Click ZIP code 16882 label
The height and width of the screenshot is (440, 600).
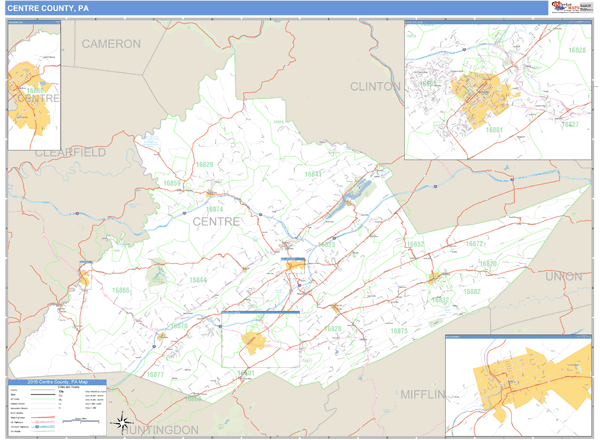[x=472, y=292]
